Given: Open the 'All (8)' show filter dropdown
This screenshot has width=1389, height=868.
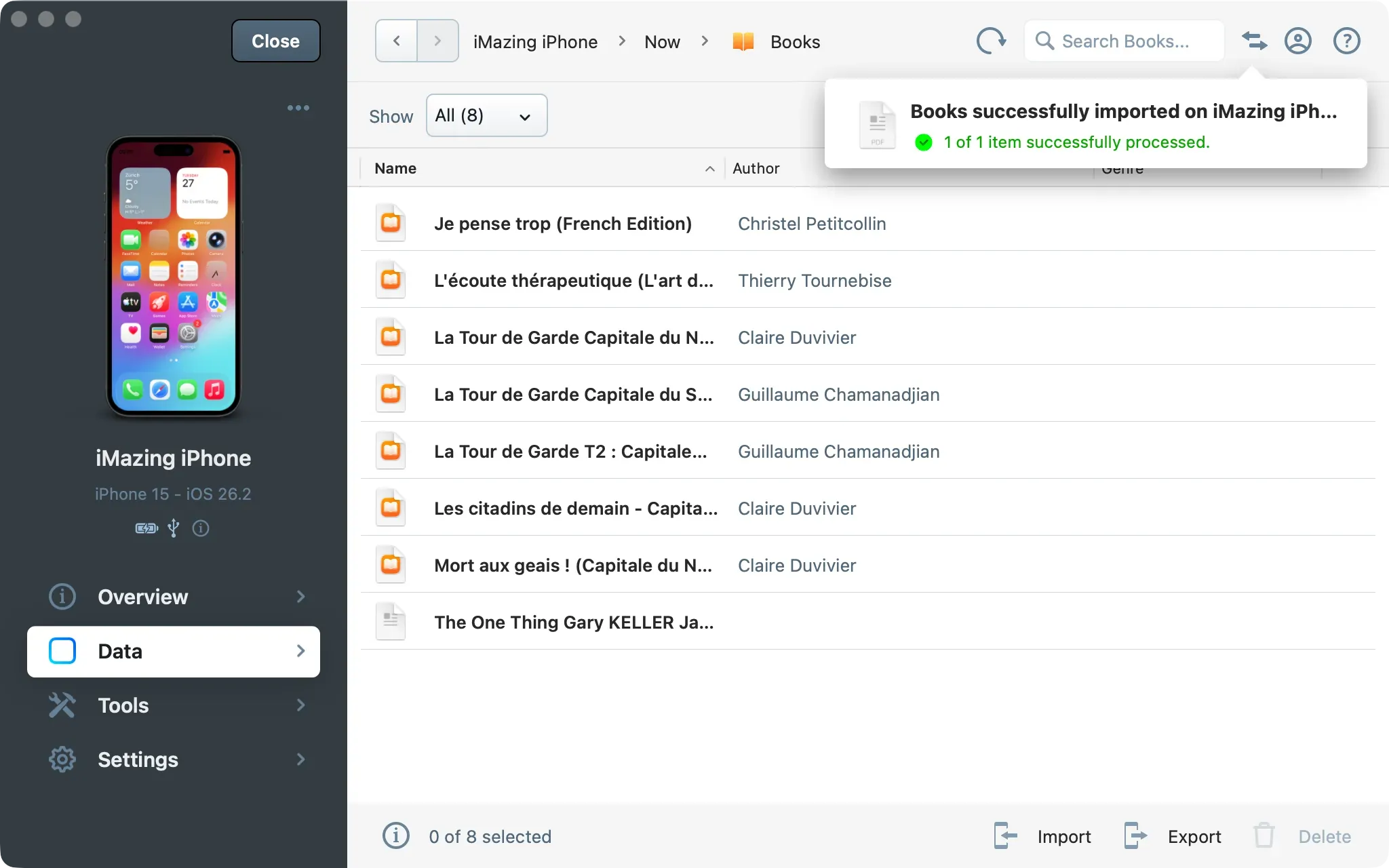Looking at the screenshot, I should click(486, 115).
